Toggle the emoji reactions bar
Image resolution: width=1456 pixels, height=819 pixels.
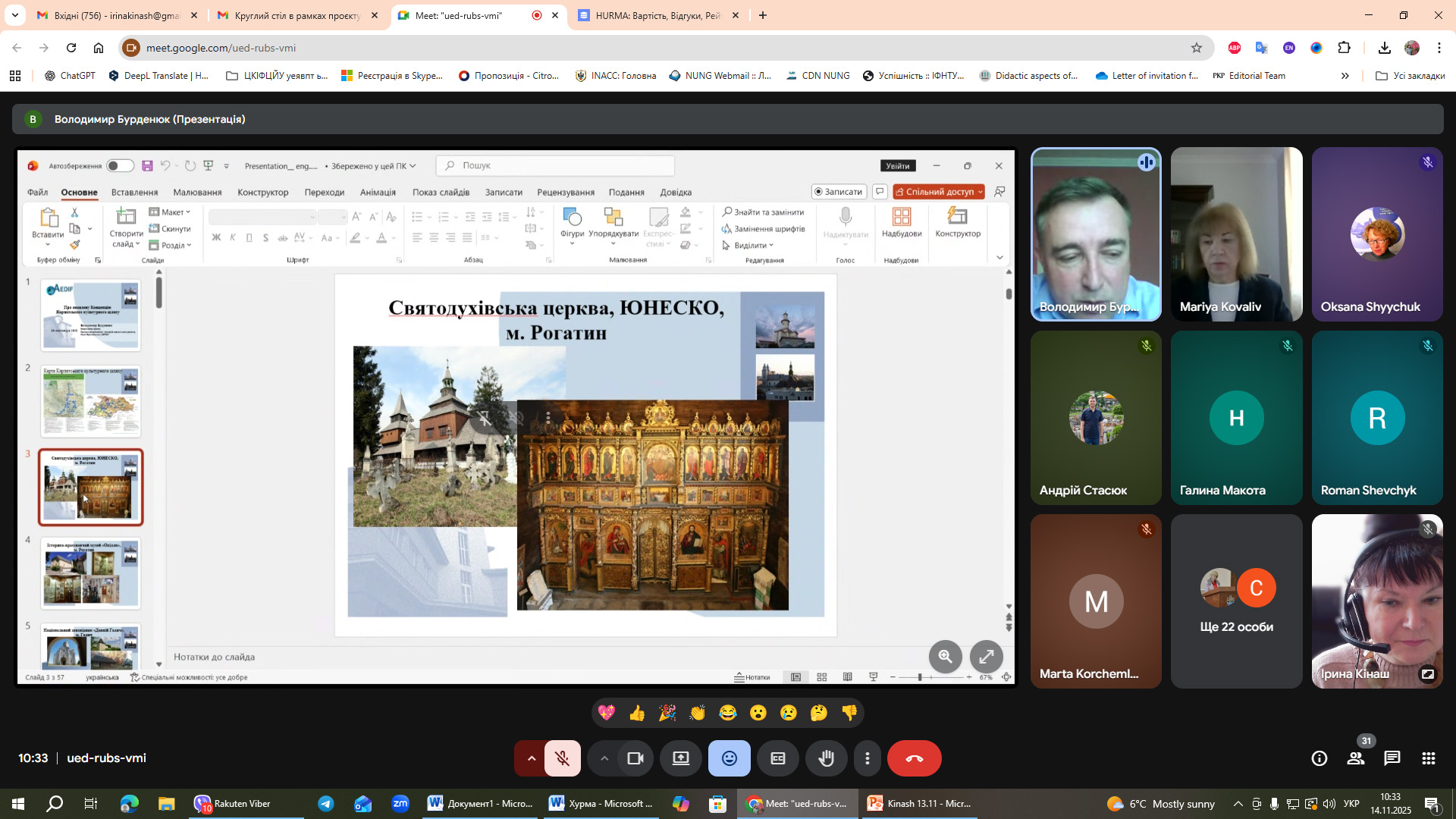[x=729, y=758]
